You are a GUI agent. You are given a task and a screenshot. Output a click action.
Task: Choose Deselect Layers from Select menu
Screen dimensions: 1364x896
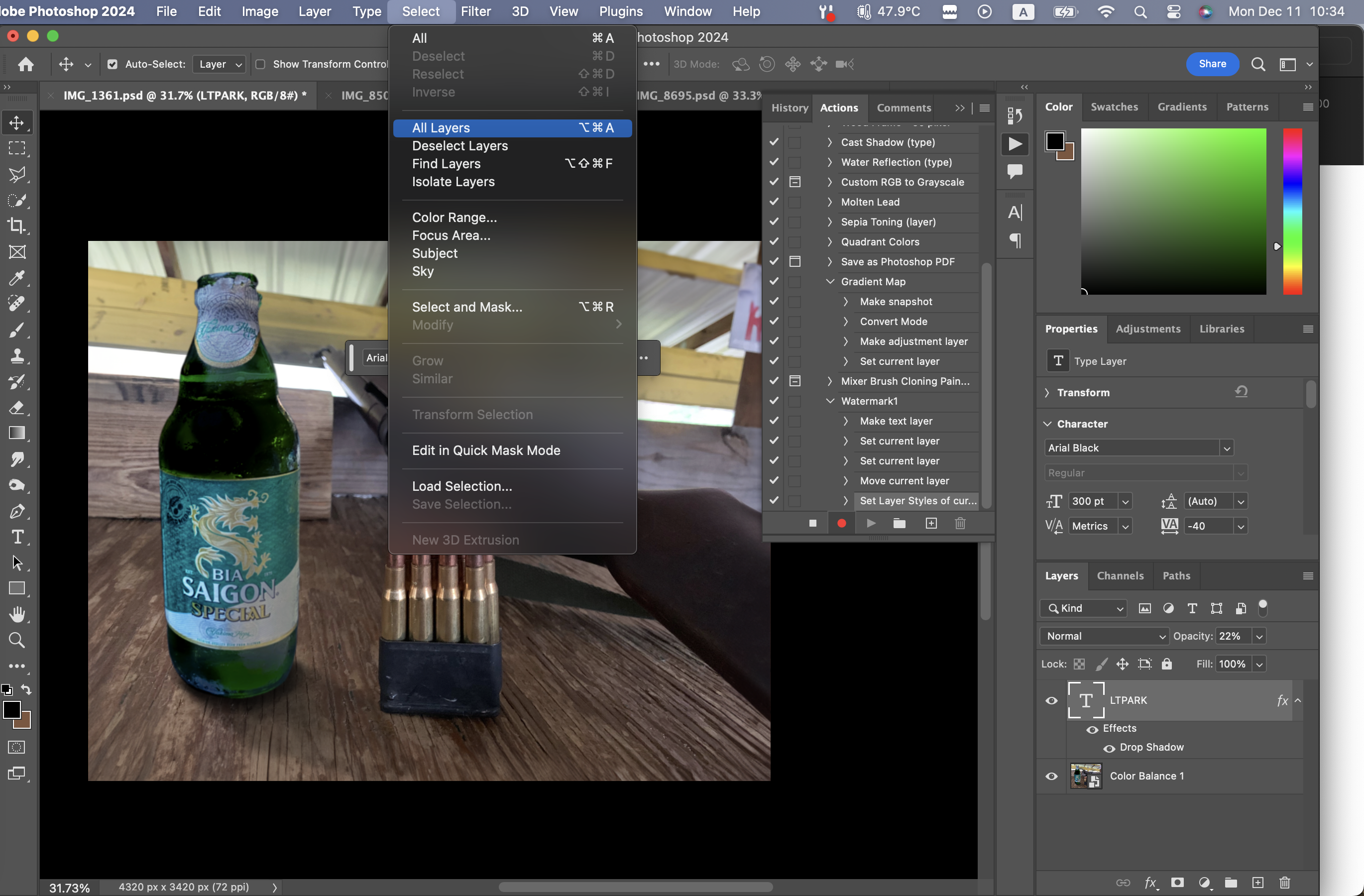tap(459, 145)
